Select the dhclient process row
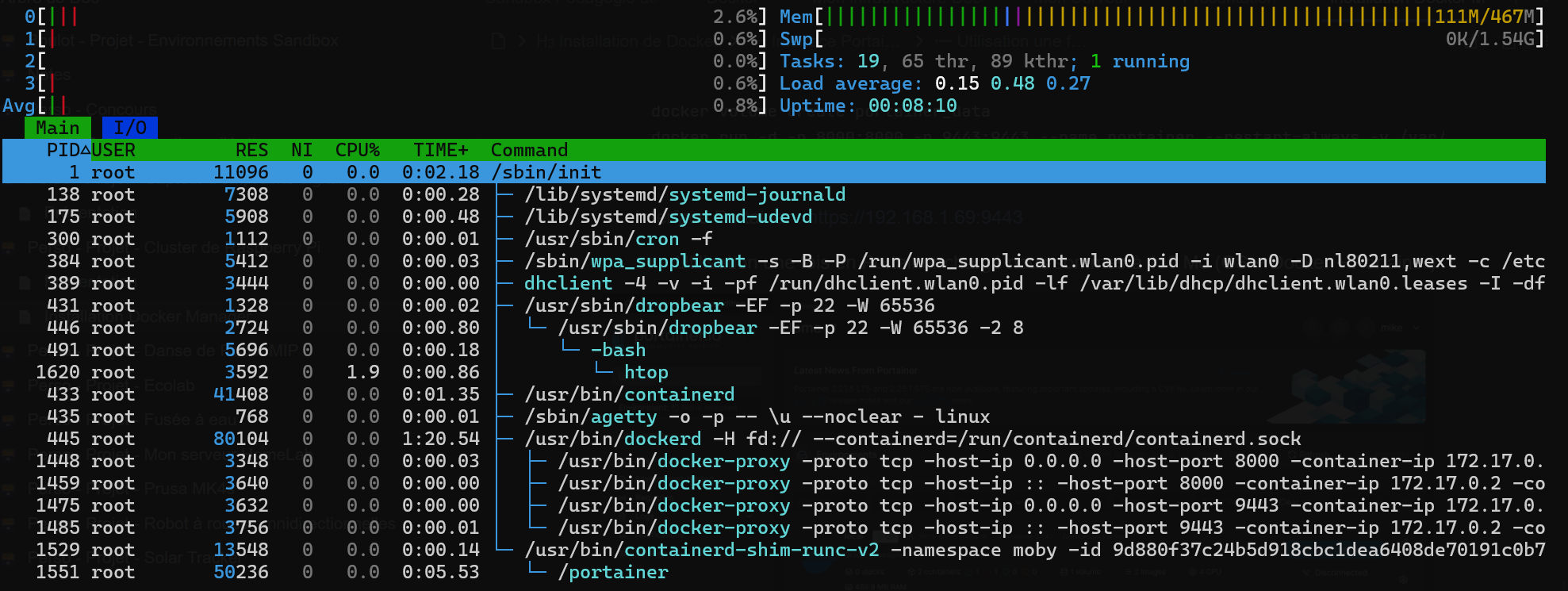This screenshot has height=591, width=1568. click(x=774, y=283)
